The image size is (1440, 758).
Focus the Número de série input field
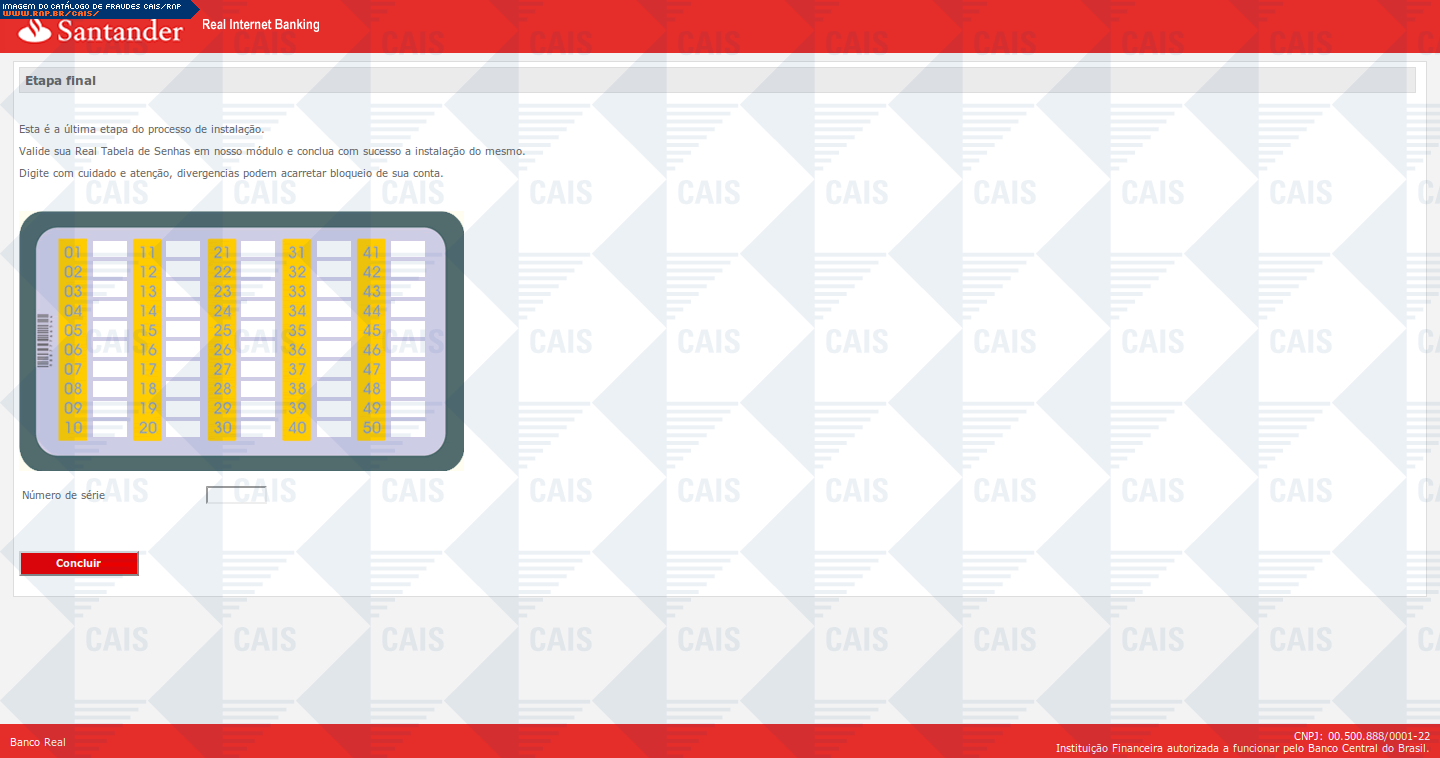(236, 495)
